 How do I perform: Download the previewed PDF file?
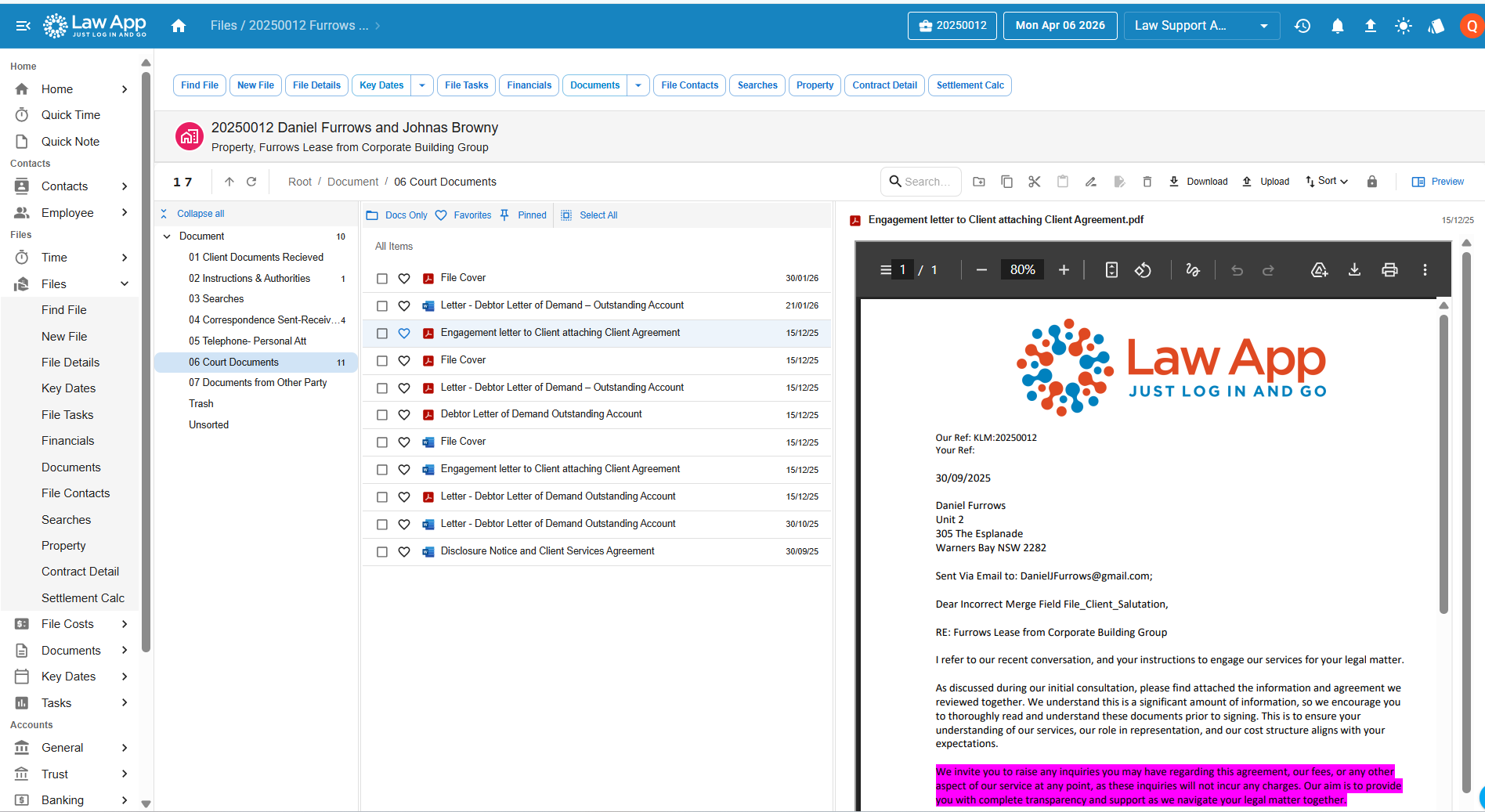(x=1354, y=269)
